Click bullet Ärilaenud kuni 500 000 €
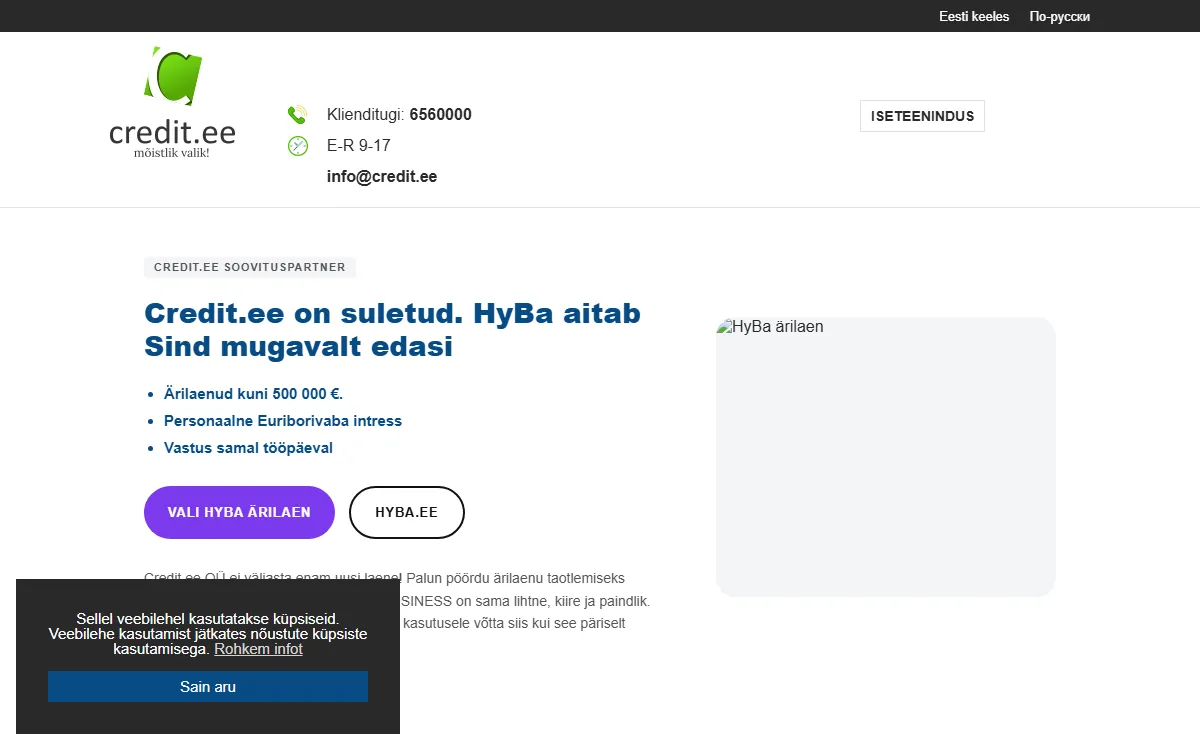 253,394
